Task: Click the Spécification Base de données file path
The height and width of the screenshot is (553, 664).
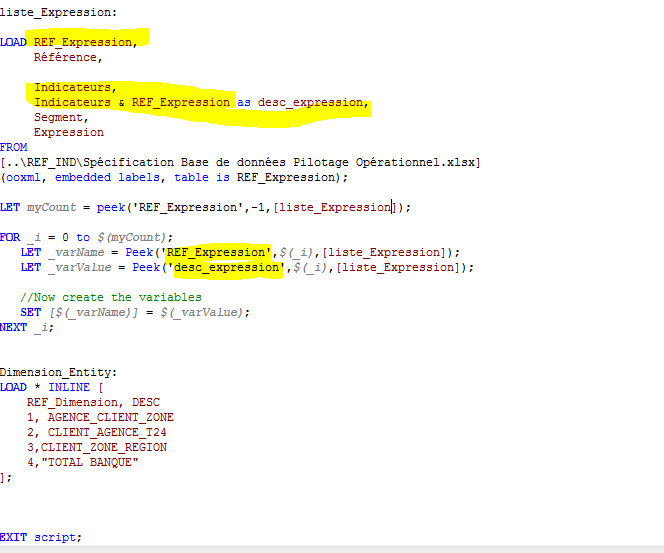Action: click(x=240, y=163)
